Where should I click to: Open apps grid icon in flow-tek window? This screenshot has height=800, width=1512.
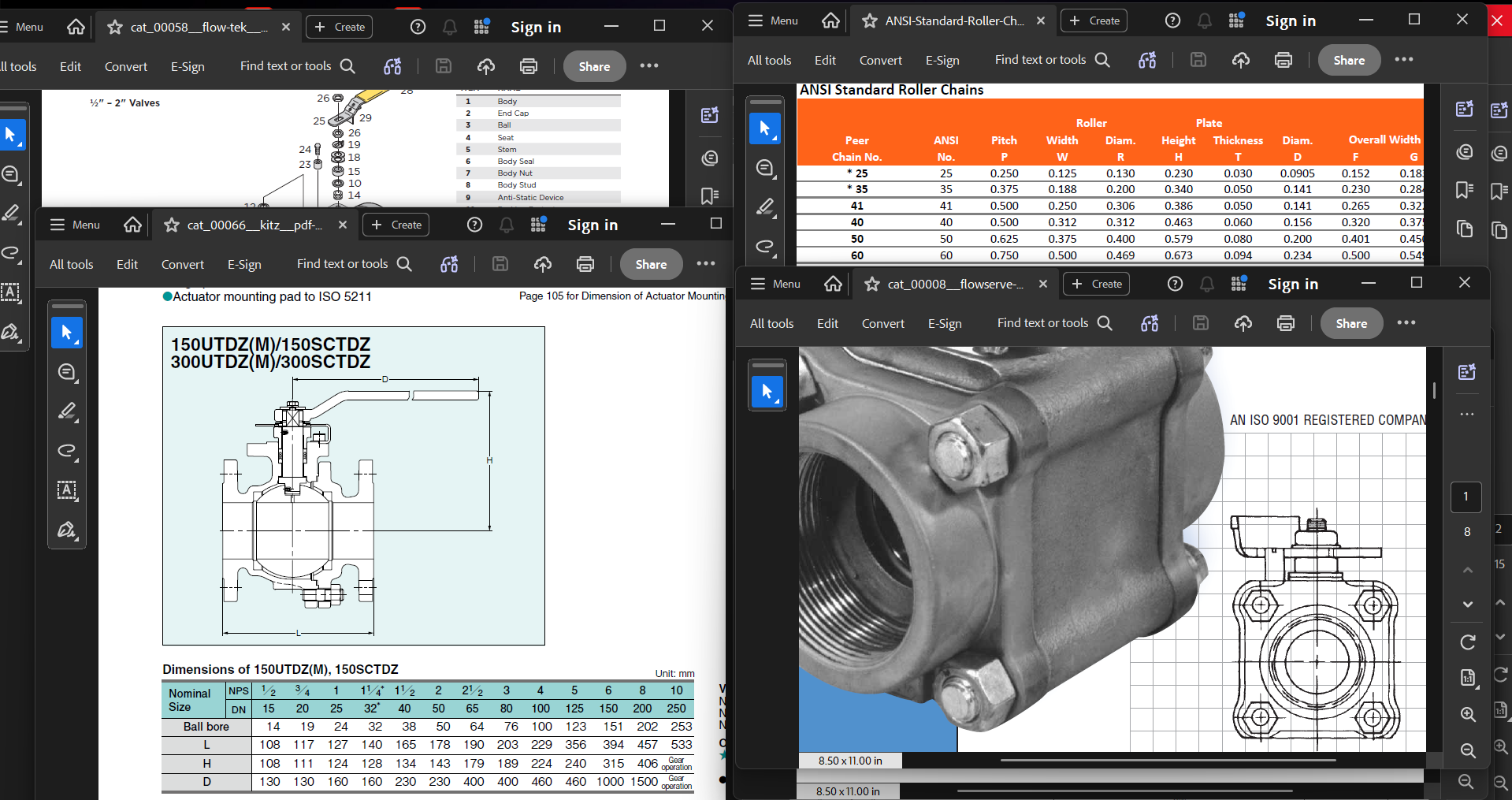click(482, 27)
